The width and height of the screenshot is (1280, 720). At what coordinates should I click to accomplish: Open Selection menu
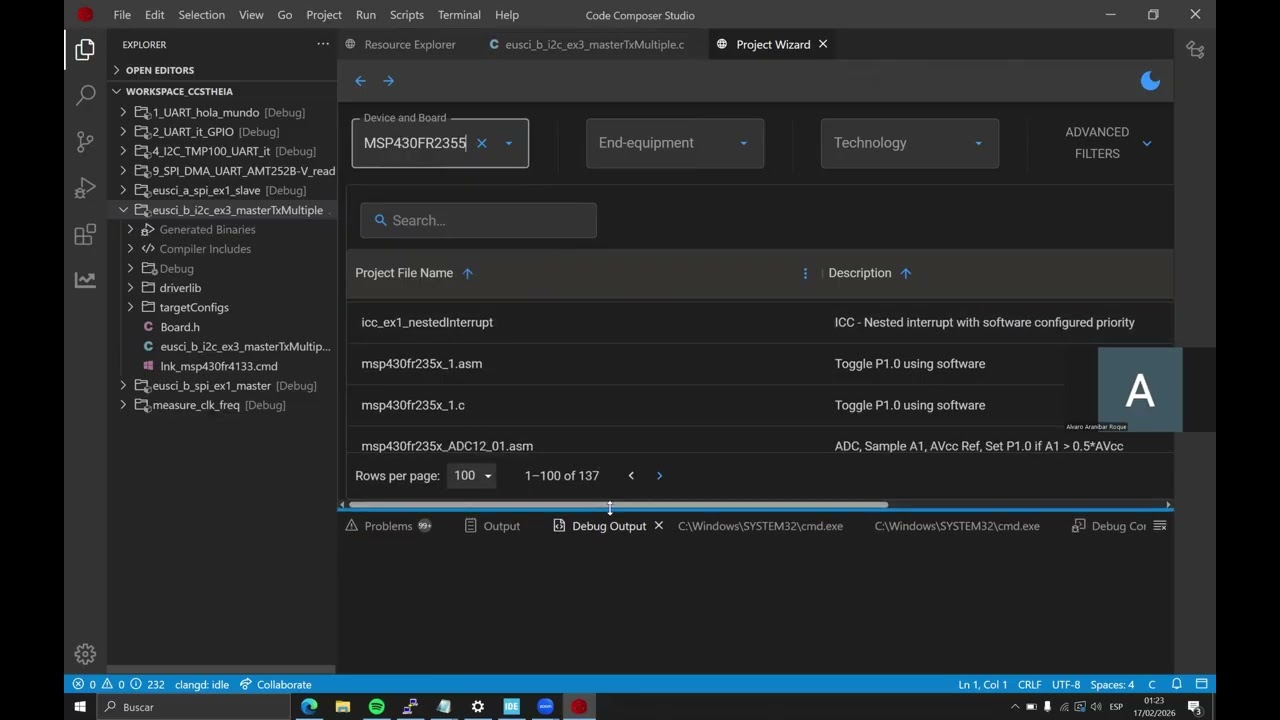[201, 15]
